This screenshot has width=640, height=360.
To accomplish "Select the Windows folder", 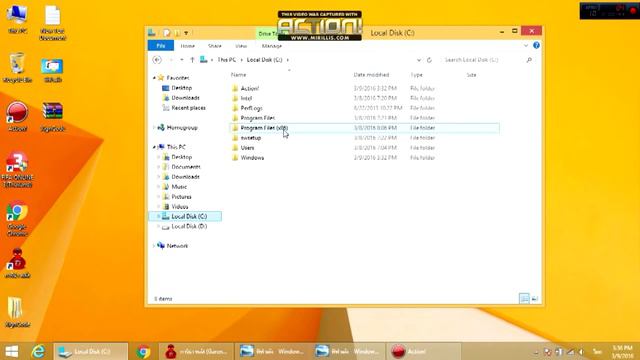I will point(252,158).
